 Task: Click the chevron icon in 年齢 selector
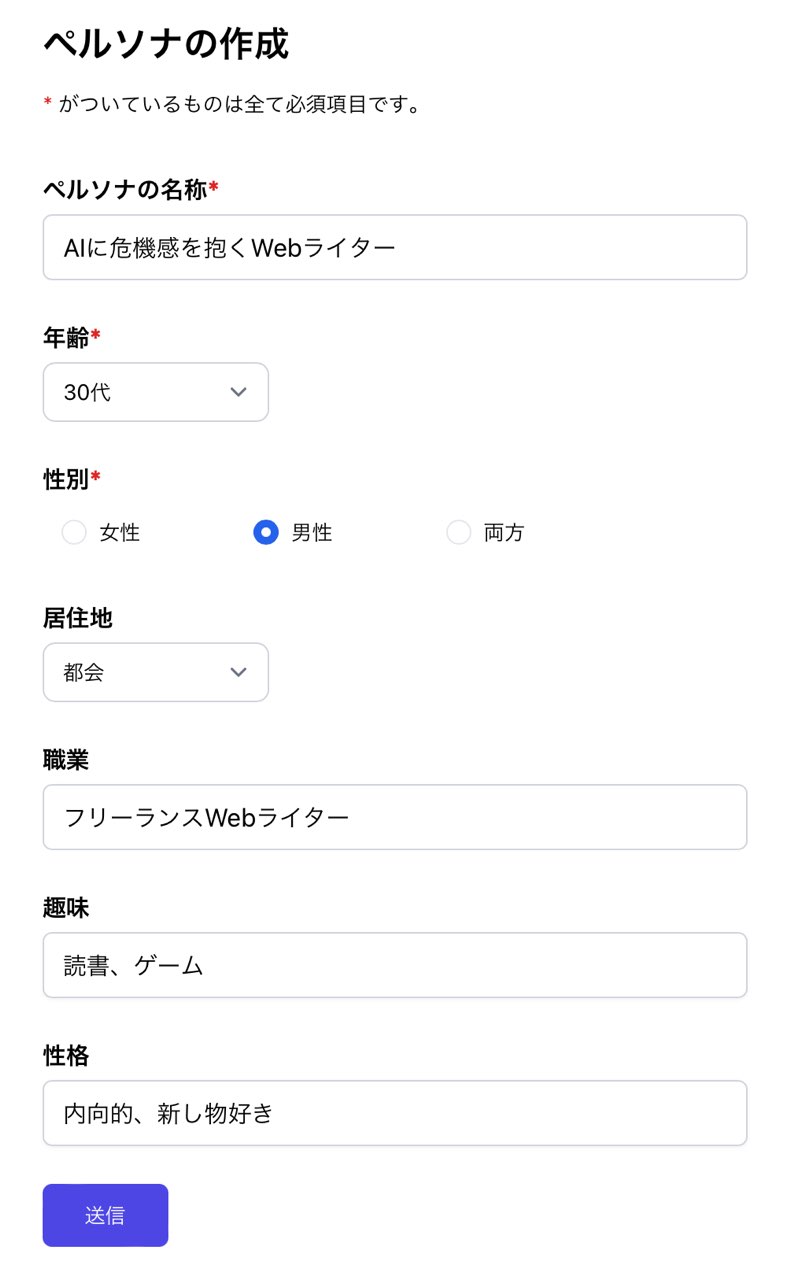238,392
